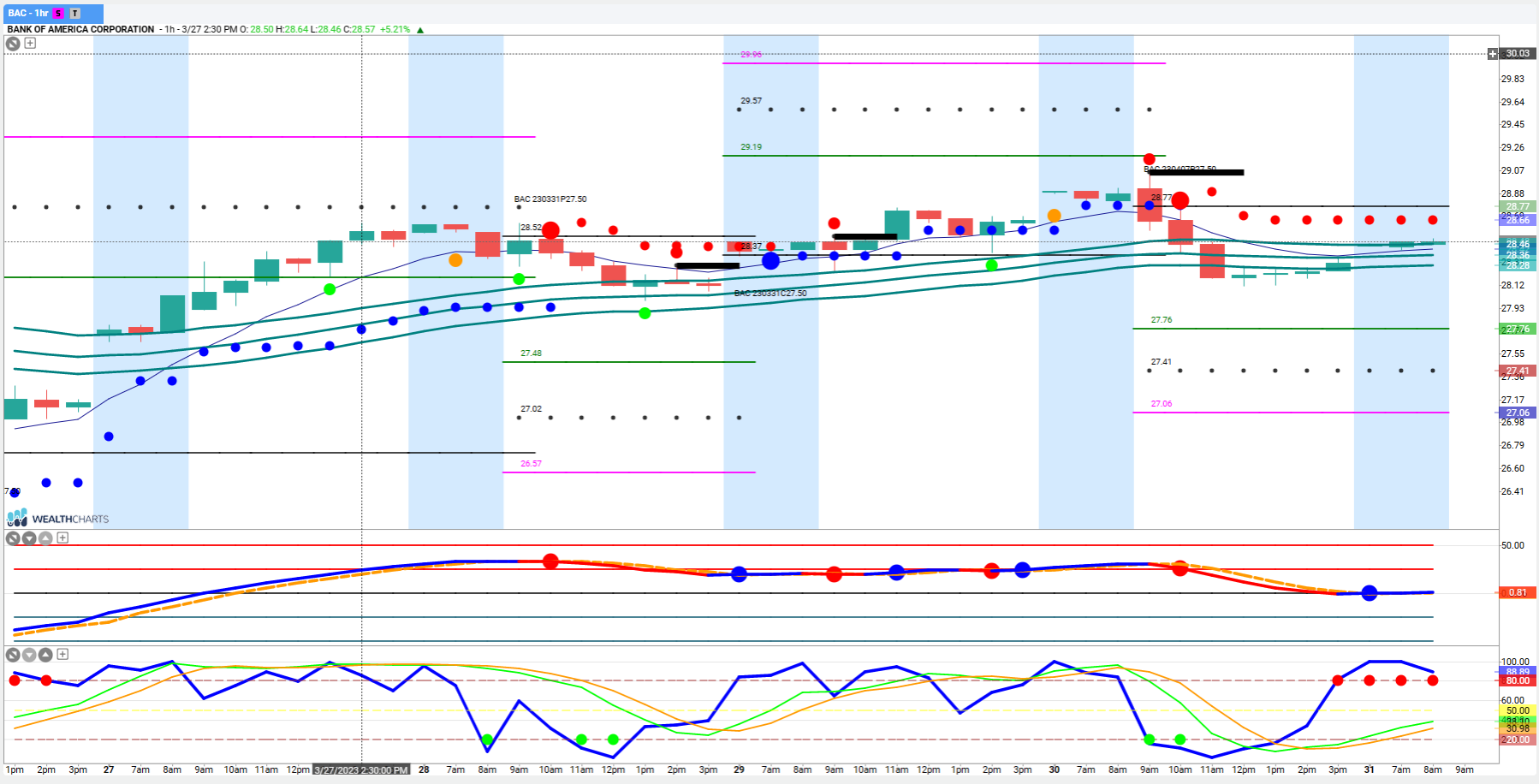Click the 27.06 magenta chart-level label

(1162, 404)
